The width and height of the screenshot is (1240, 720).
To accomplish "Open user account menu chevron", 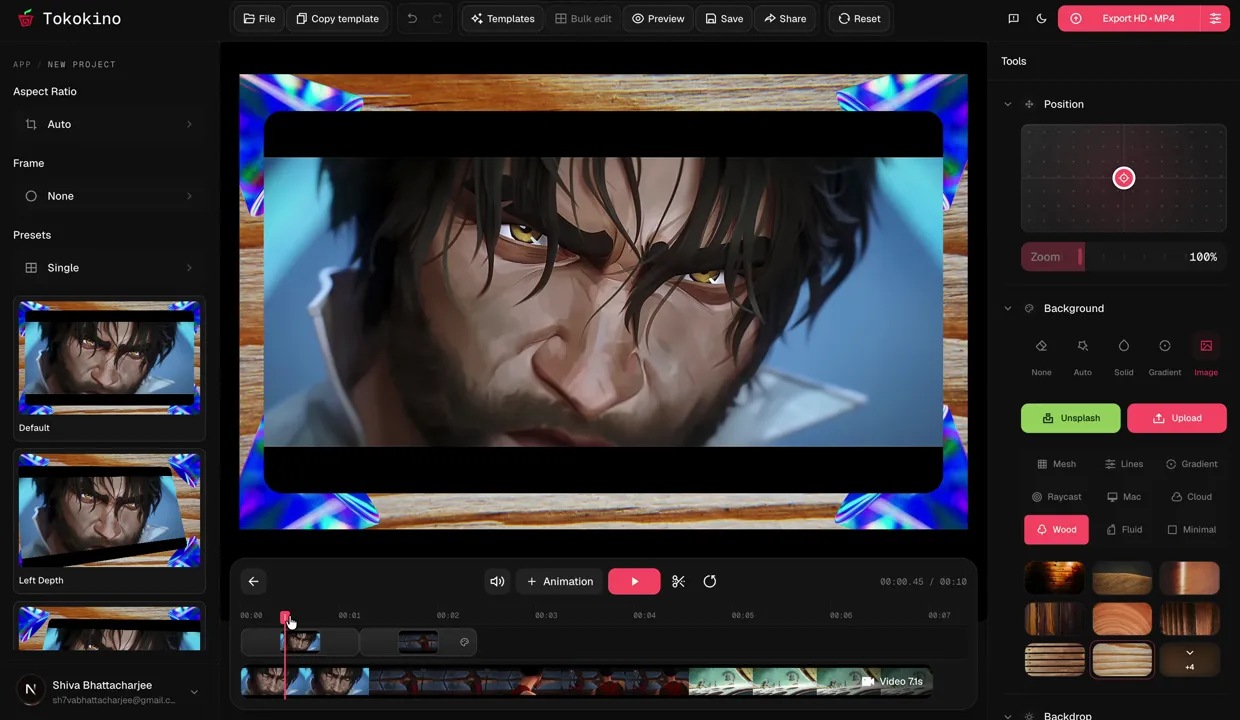I will click(x=194, y=691).
